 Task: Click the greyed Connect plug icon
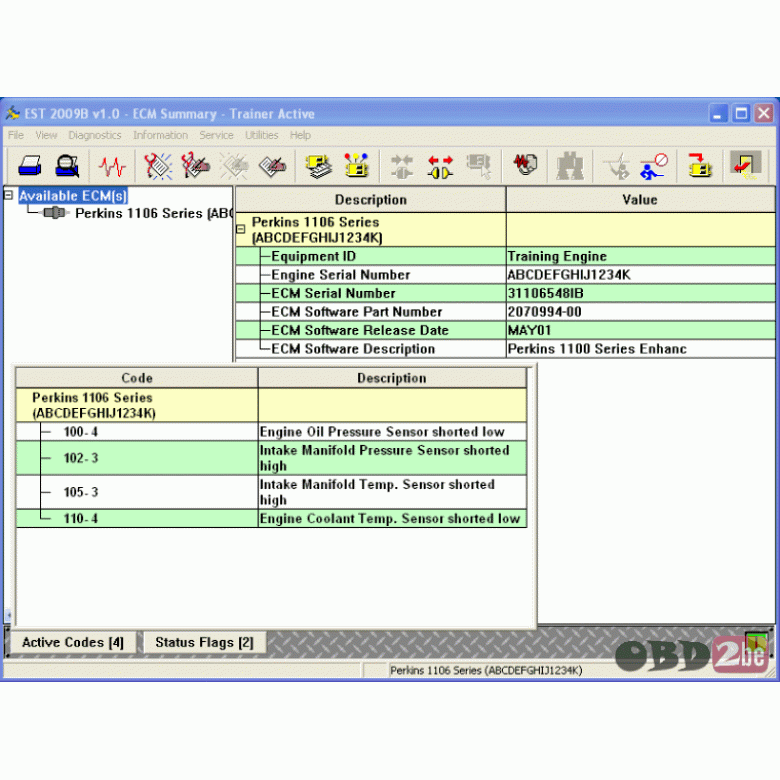(x=402, y=166)
